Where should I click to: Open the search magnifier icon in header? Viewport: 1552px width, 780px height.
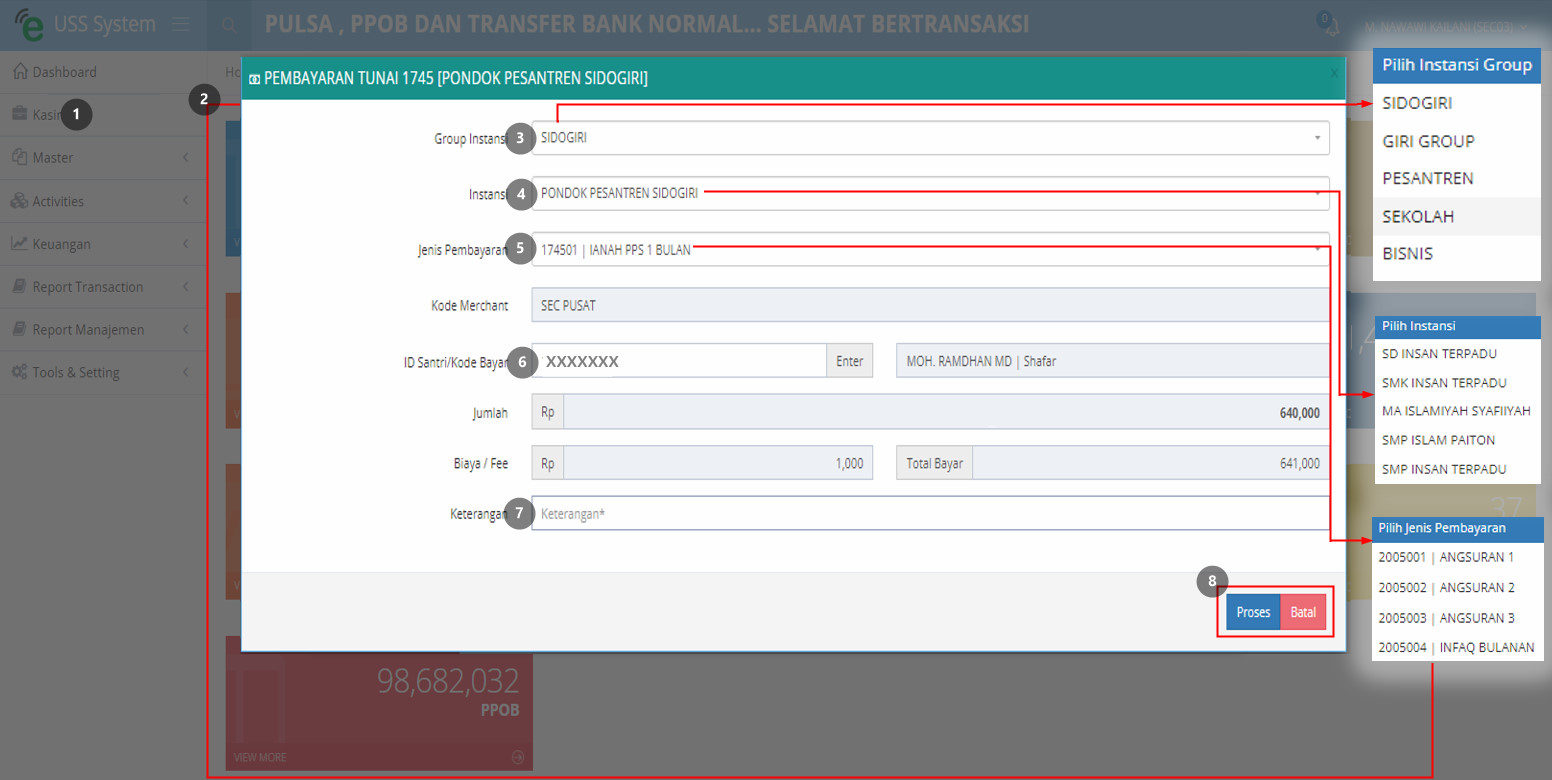pyautogui.click(x=229, y=25)
